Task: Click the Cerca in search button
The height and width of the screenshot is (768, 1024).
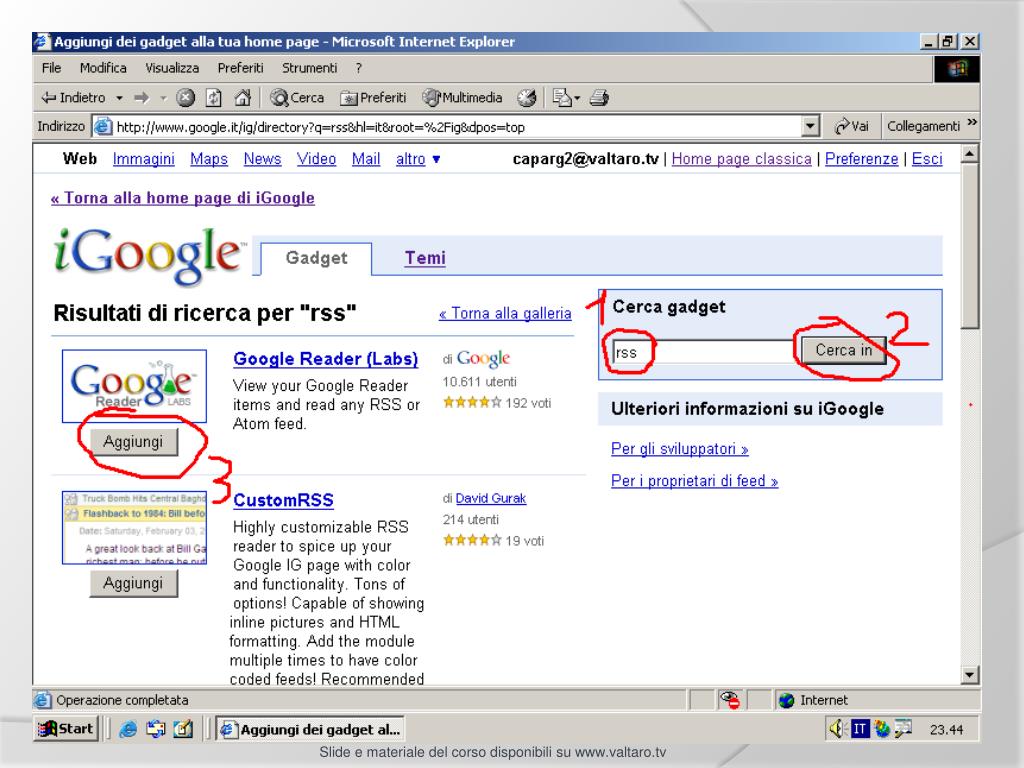Action: point(843,350)
